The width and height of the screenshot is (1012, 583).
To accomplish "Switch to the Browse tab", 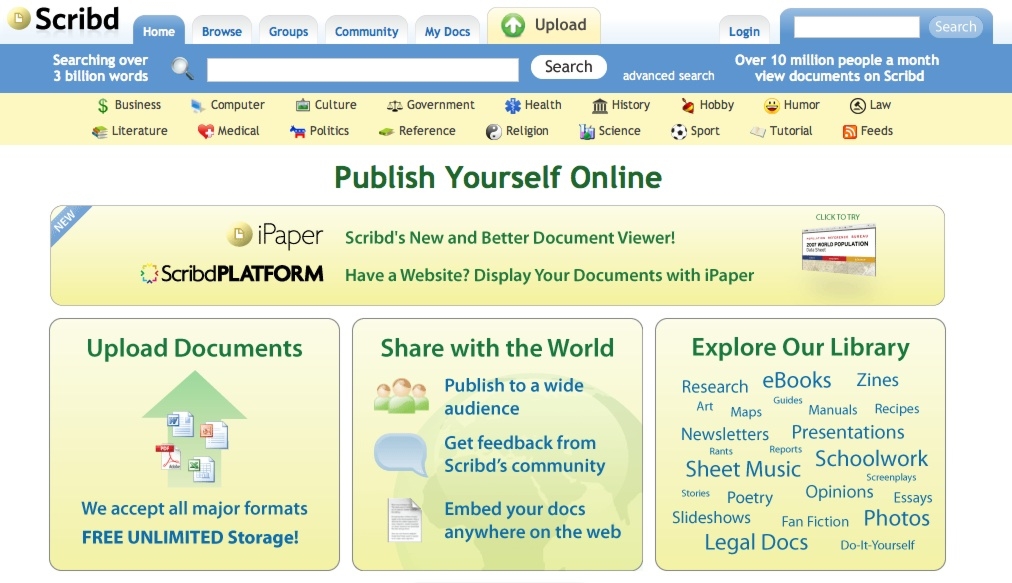I will tap(222, 32).
